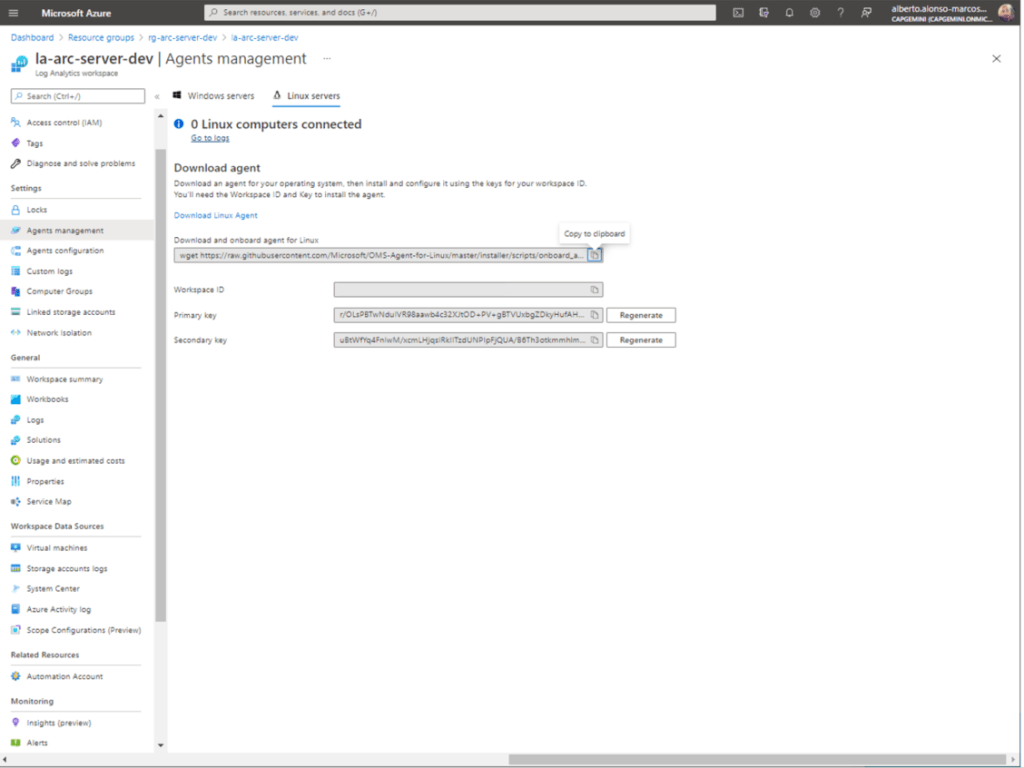Open the notifications bell
1024x768 pixels.
[789, 13]
